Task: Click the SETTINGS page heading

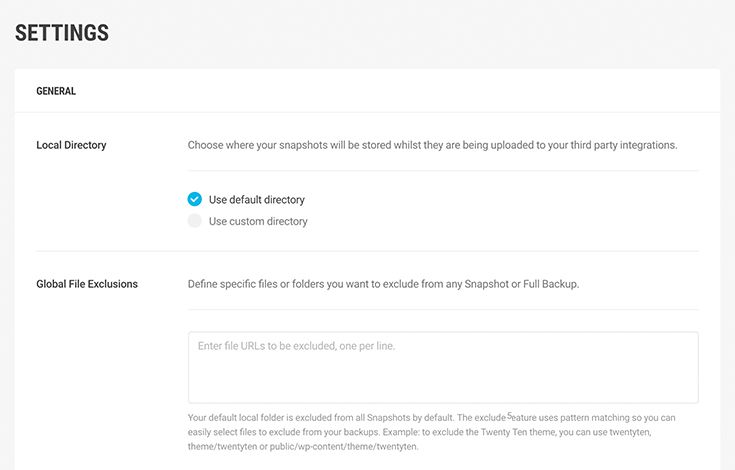Action: click(62, 33)
